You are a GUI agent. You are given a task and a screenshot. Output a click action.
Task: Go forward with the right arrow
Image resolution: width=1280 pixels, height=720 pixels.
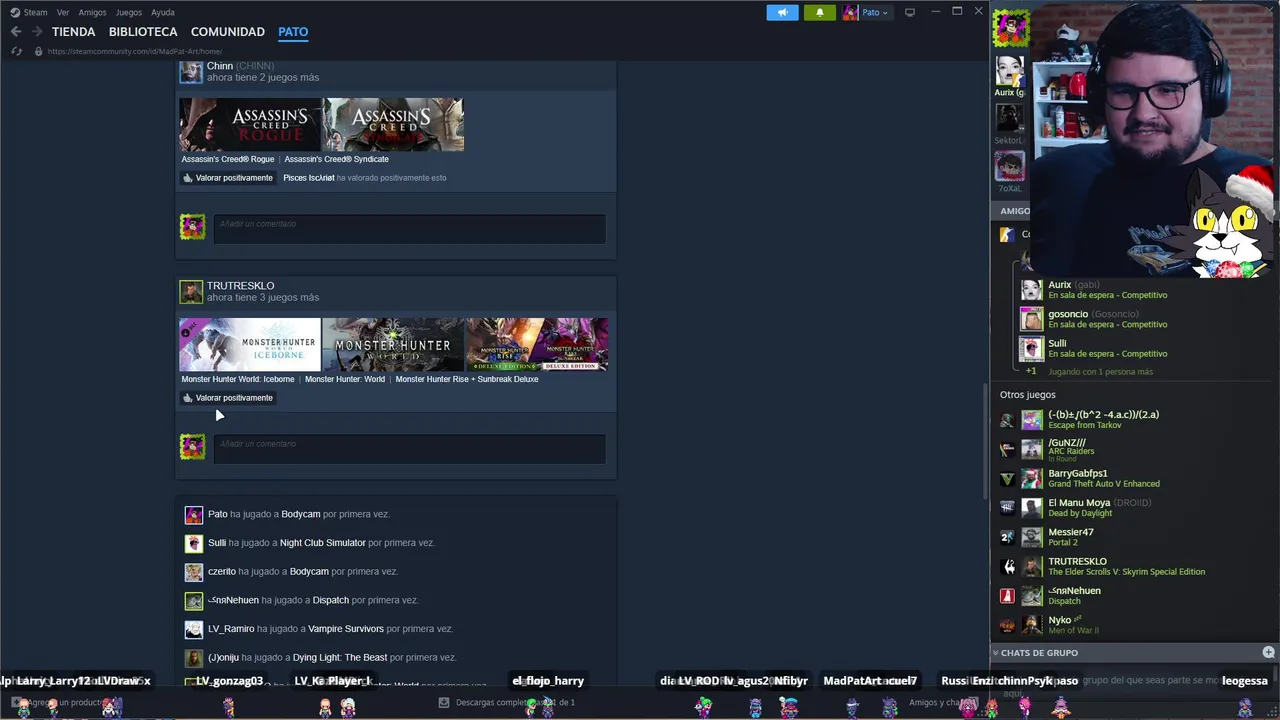(x=37, y=32)
